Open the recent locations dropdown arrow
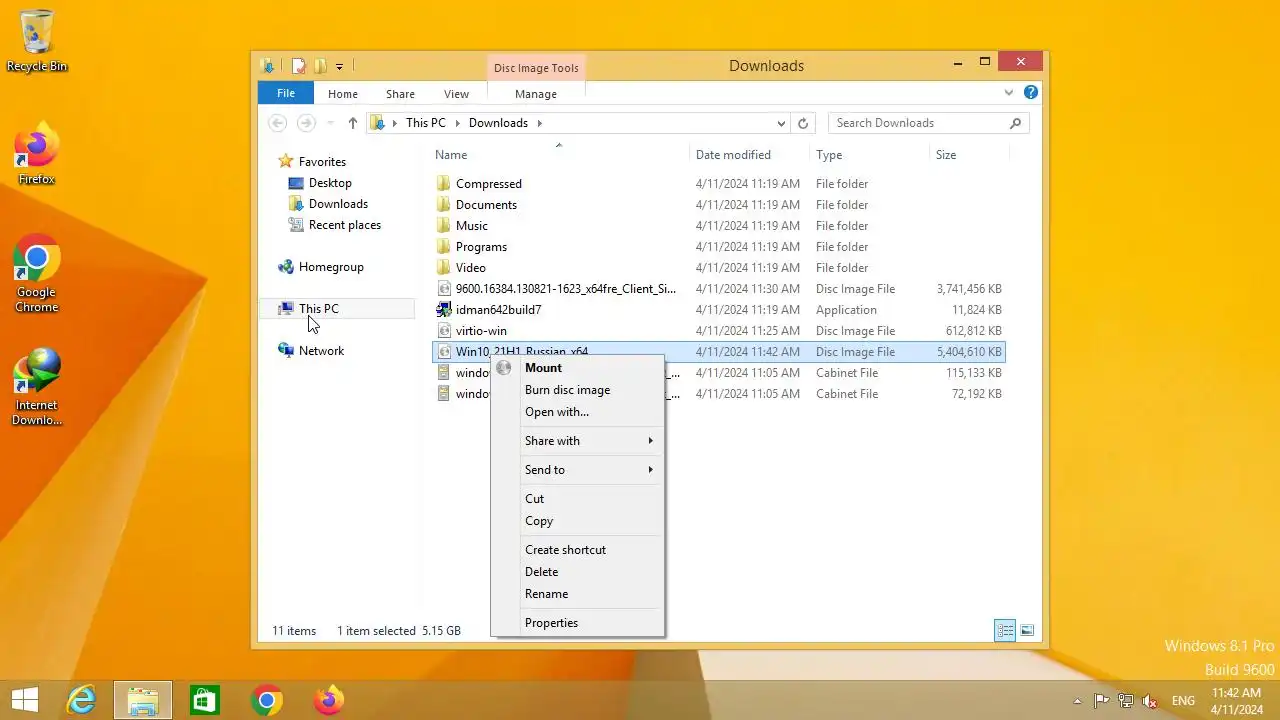Screen dimensions: 1280x720 click(x=330, y=123)
